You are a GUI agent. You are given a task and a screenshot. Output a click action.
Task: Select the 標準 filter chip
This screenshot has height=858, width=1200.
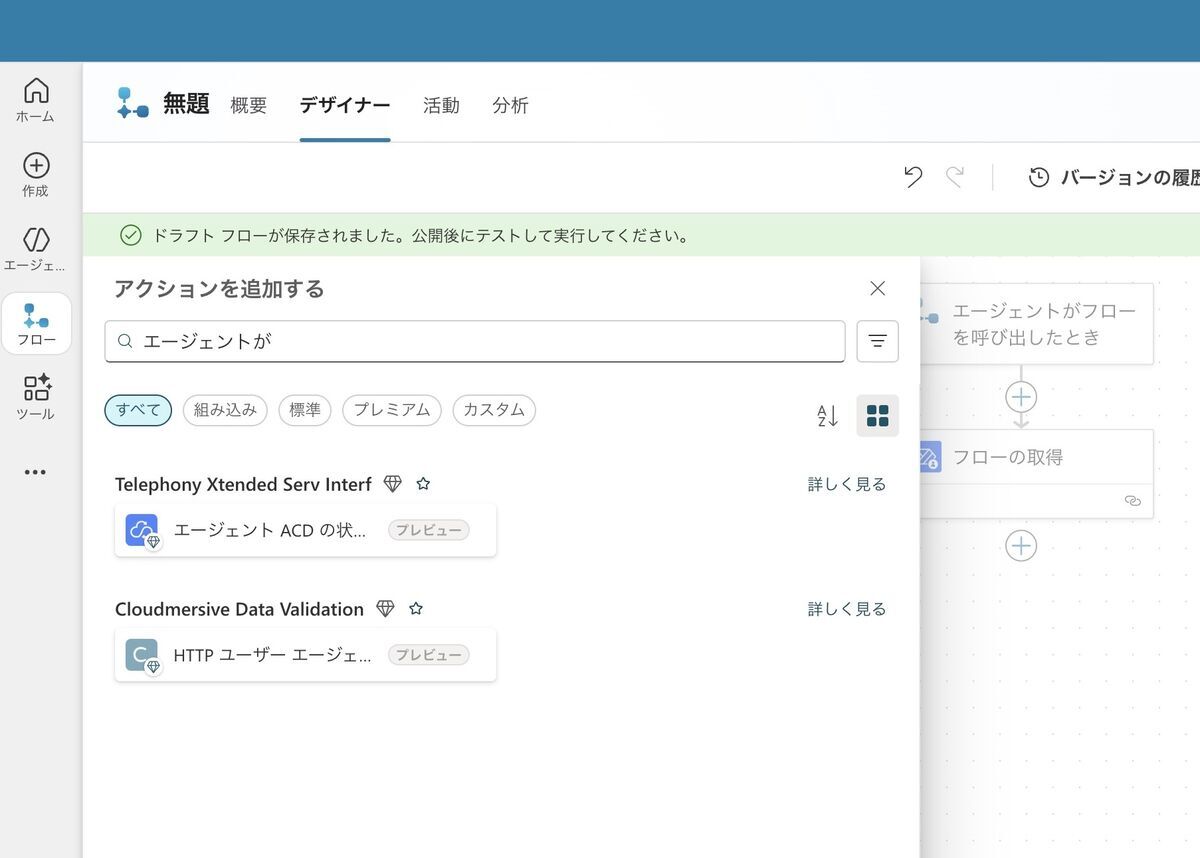point(305,410)
